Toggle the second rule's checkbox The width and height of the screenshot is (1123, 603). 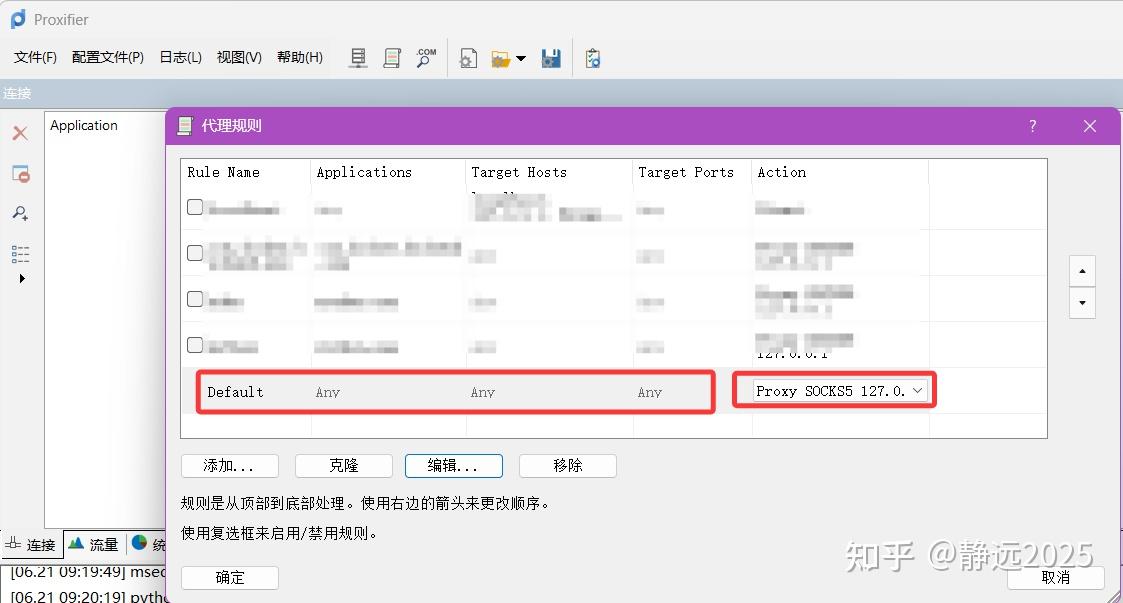tap(194, 252)
